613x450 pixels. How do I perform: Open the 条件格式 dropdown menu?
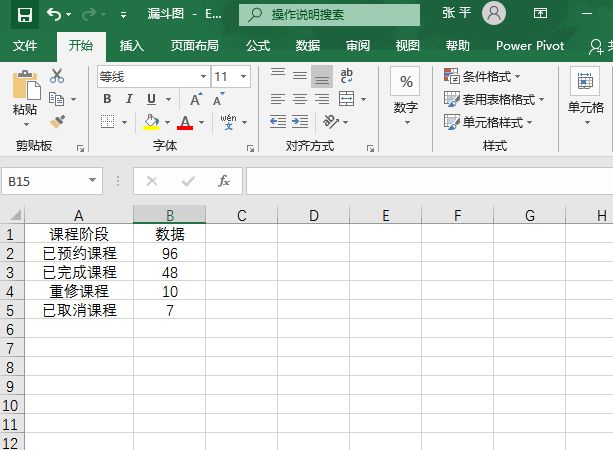click(493, 76)
